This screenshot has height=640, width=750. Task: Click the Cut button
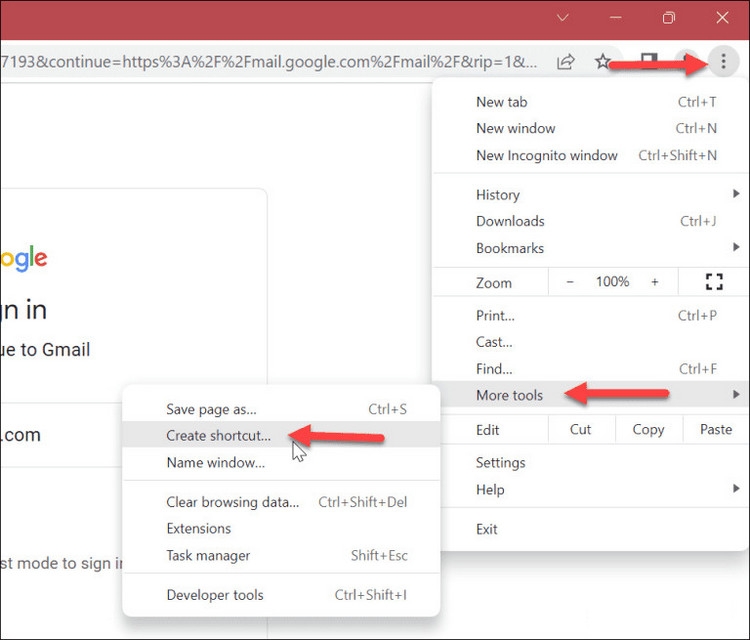tap(581, 430)
